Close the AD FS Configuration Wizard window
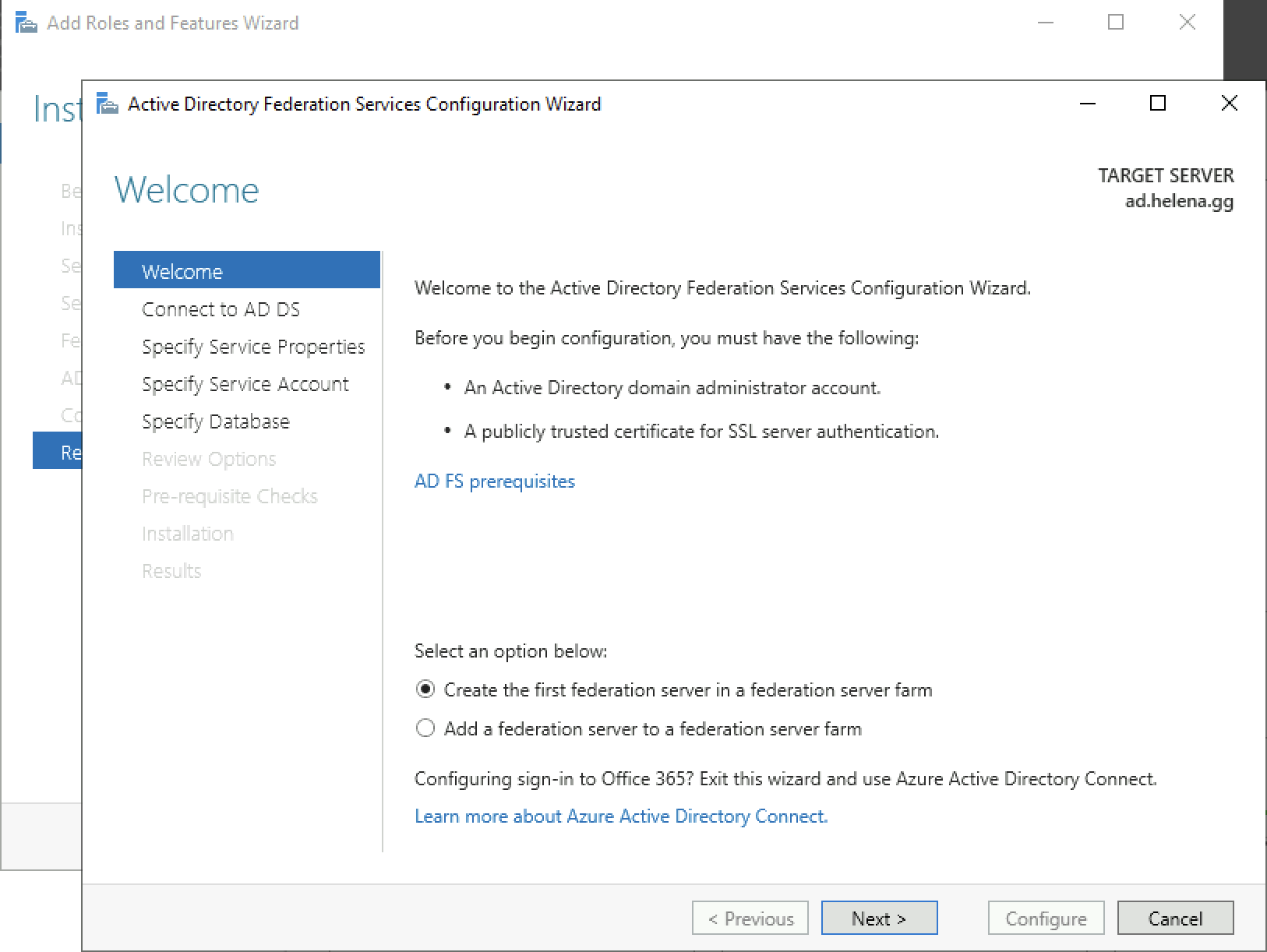The width and height of the screenshot is (1267, 952). pyautogui.click(x=1229, y=104)
